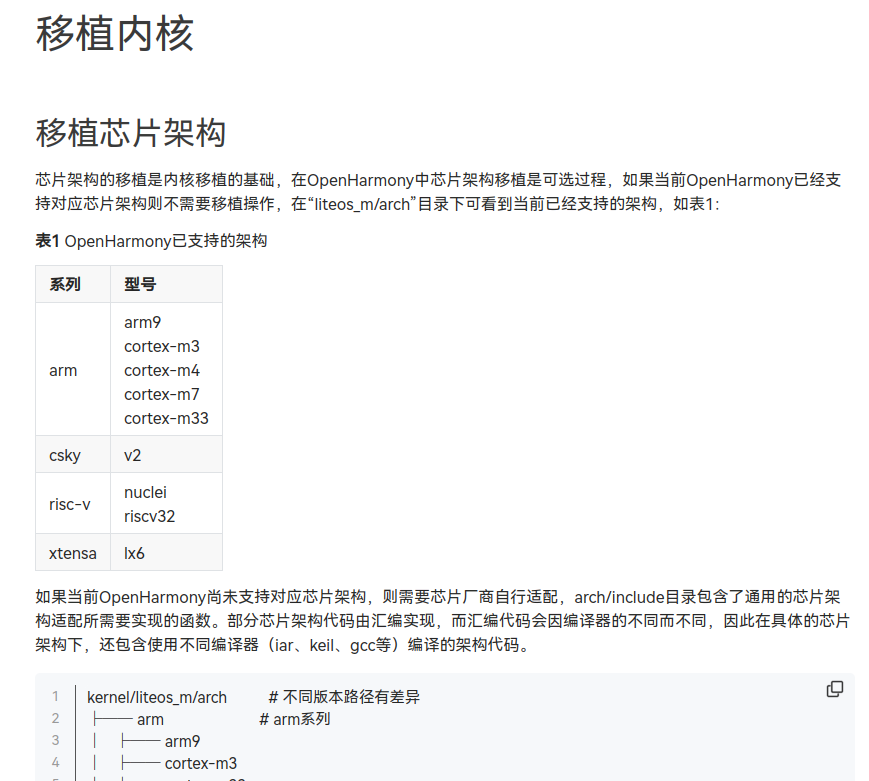Click the heading 移植芯片架构

(x=131, y=133)
